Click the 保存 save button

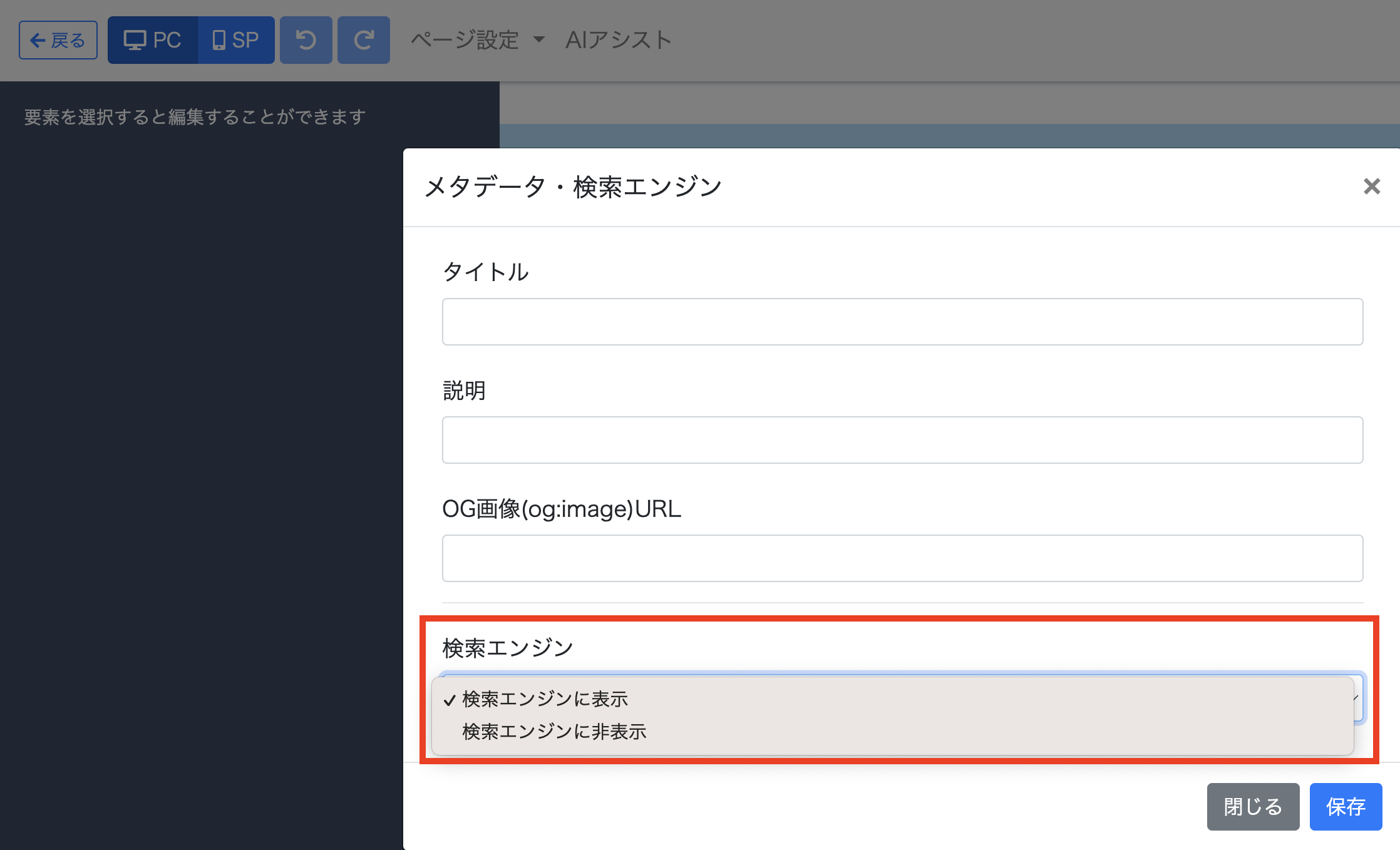point(1346,807)
